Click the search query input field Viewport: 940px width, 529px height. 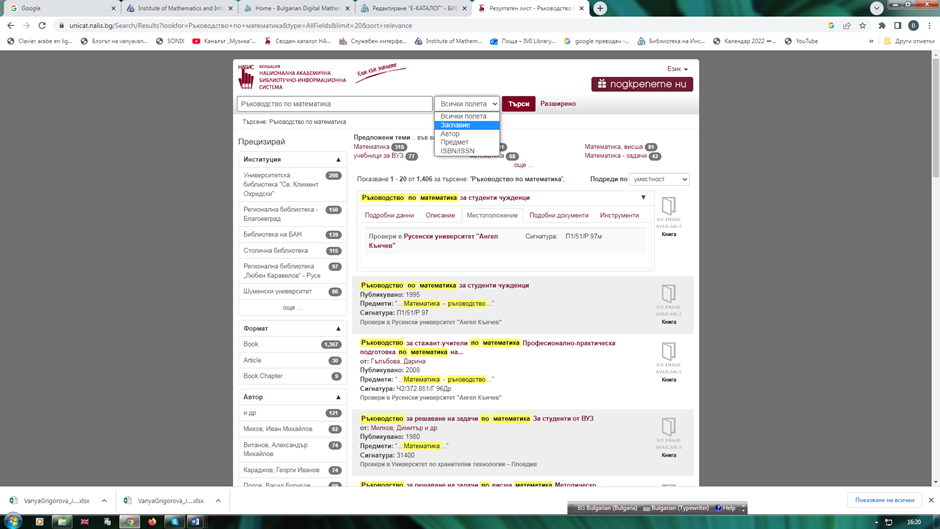[334, 104]
